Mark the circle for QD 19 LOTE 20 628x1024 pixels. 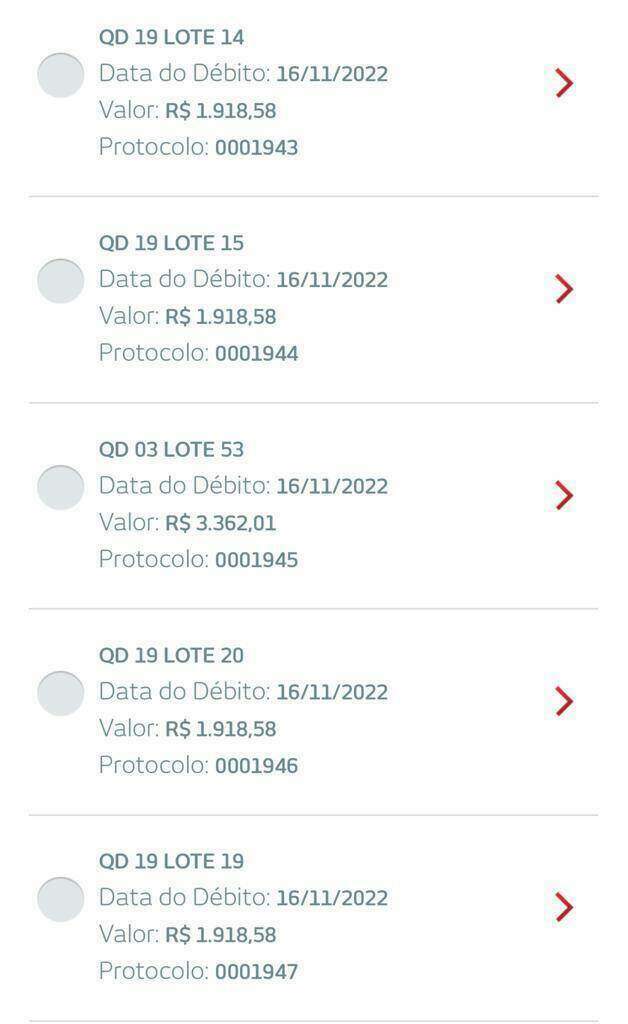(60, 693)
